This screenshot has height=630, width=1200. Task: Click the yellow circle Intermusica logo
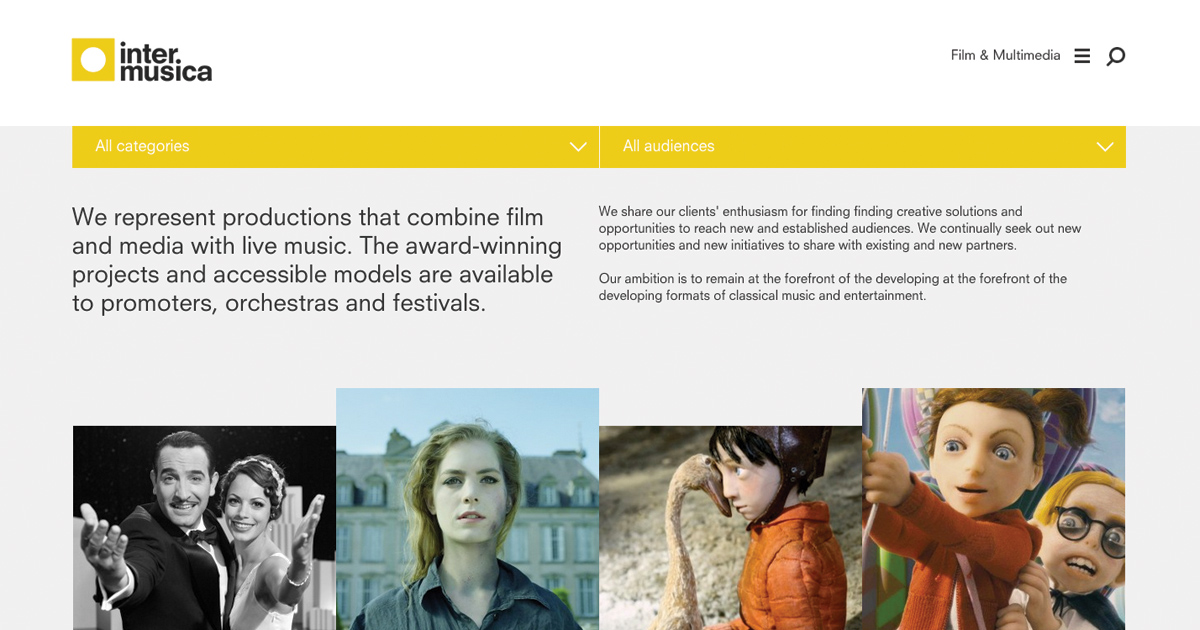(93, 60)
